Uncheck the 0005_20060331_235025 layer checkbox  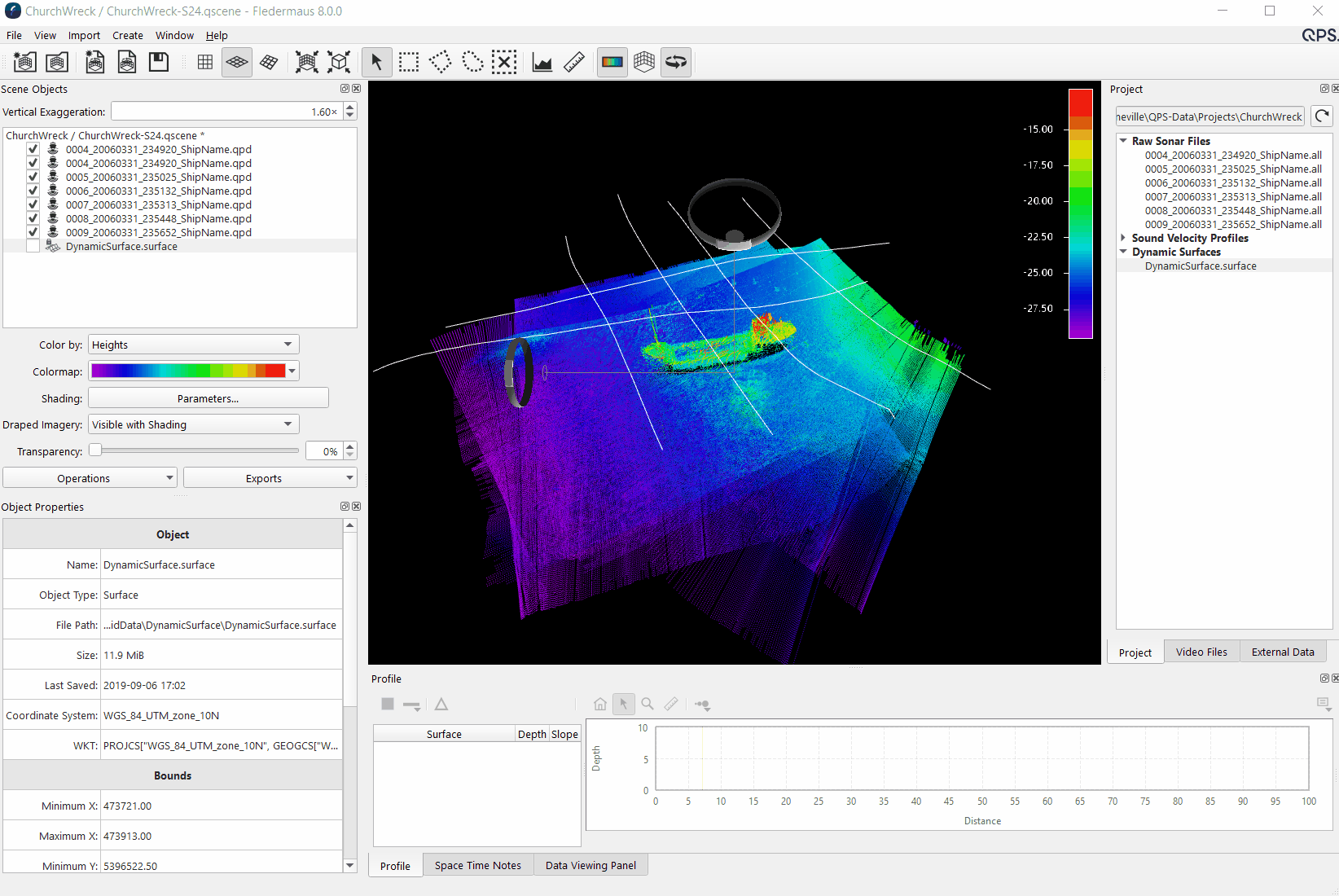click(x=33, y=177)
